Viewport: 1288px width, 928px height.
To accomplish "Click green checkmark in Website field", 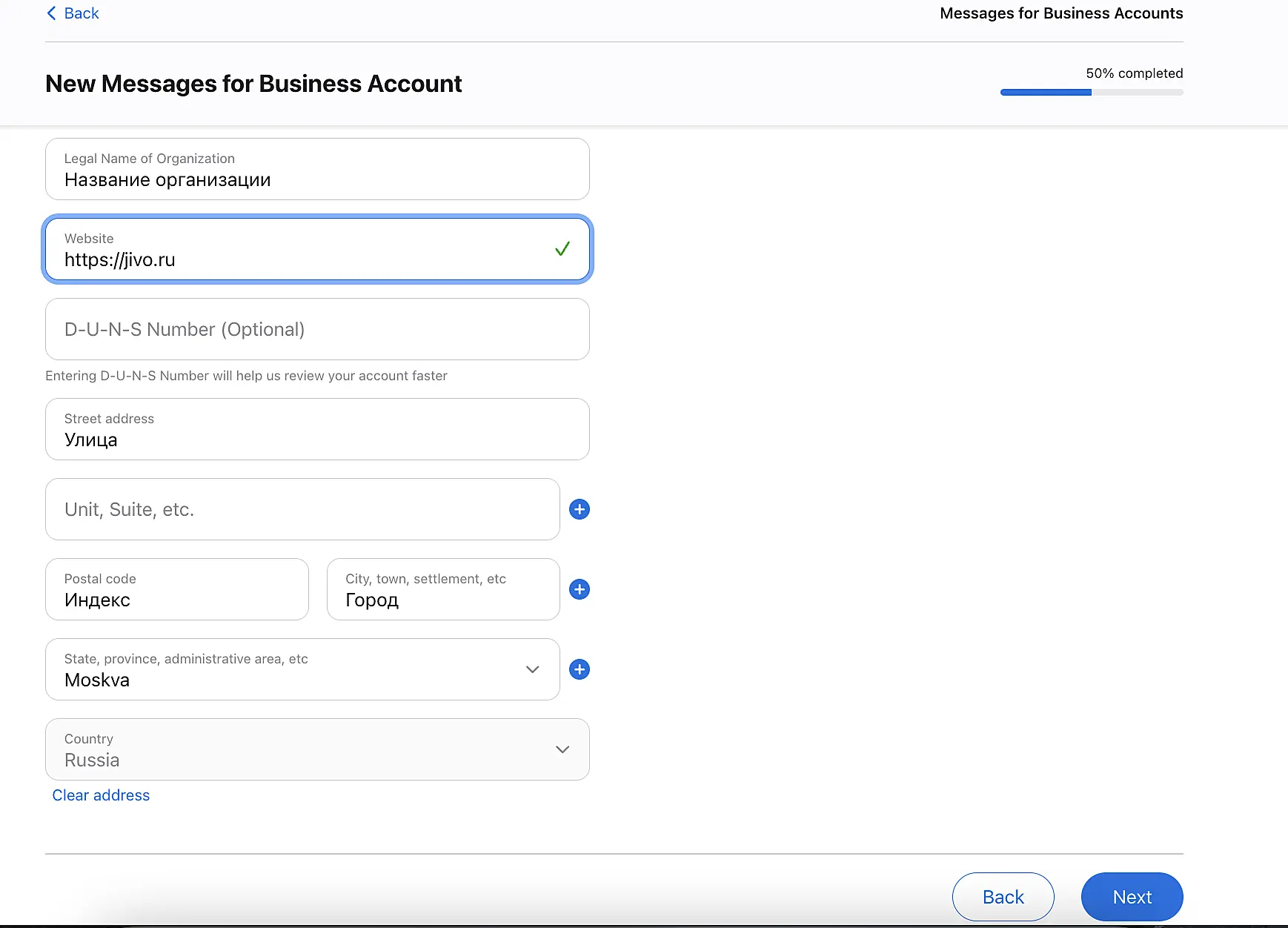I will click(562, 249).
